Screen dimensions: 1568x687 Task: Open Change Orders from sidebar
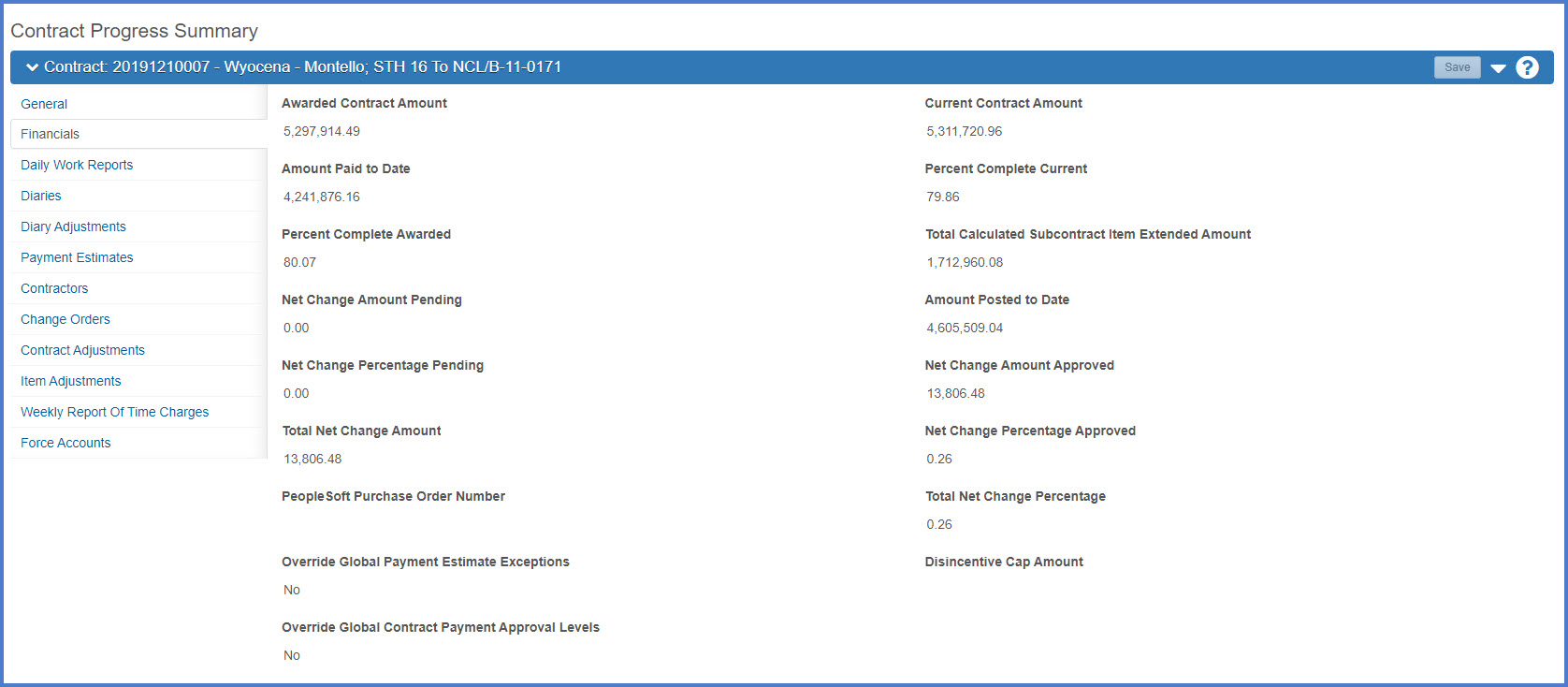[65, 319]
